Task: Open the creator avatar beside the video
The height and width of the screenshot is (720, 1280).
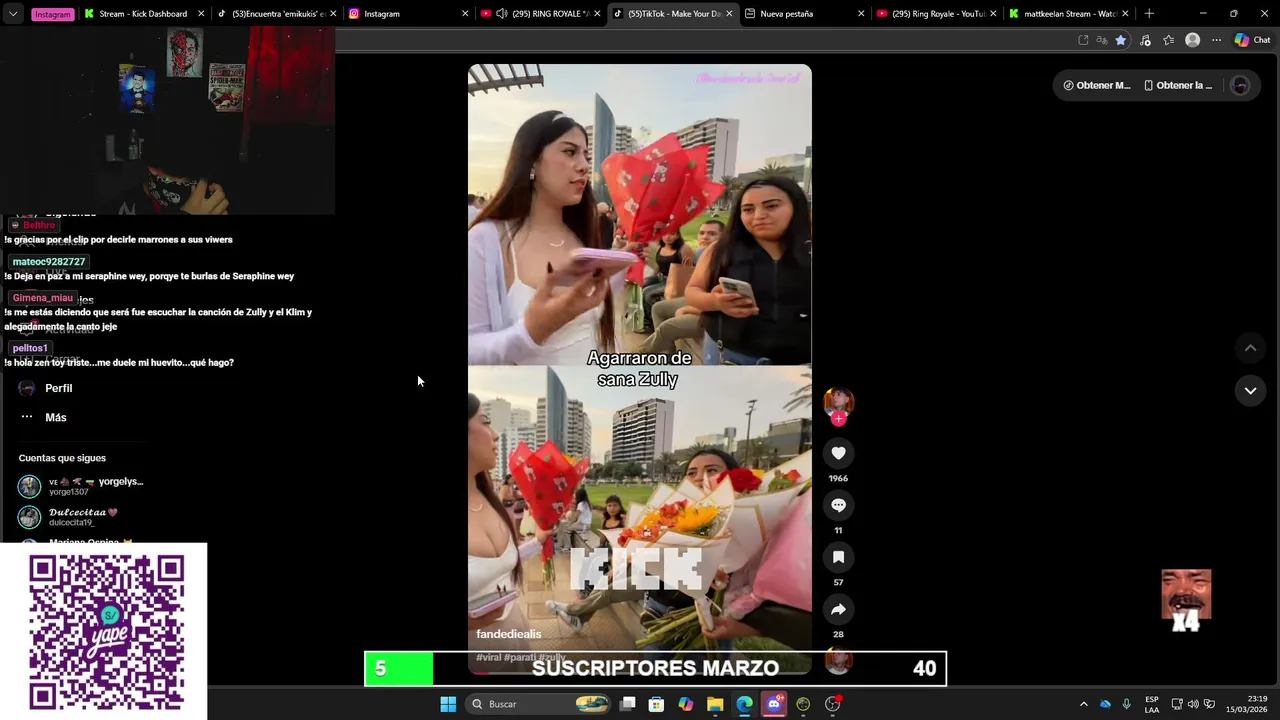Action: [x=838, y=402]
